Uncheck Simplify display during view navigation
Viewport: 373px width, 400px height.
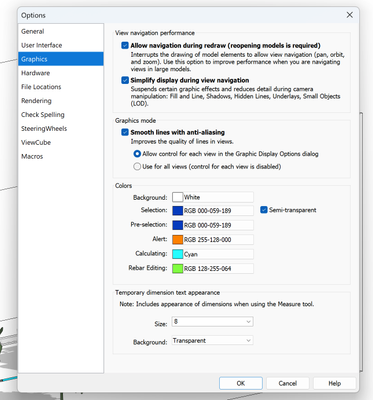coord(125,80)
